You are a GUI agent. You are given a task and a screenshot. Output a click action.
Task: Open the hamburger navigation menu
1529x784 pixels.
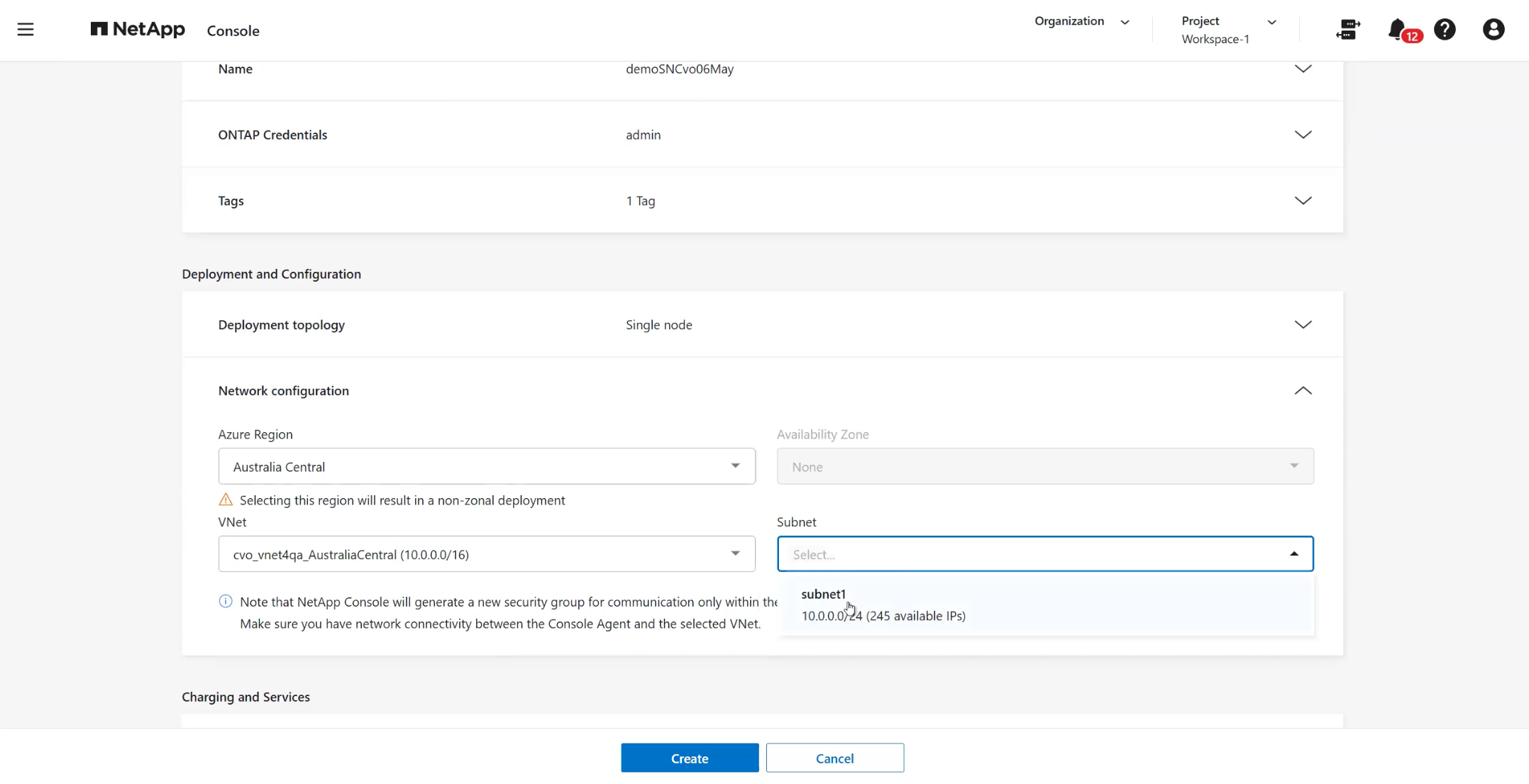[x=26, y=29]
